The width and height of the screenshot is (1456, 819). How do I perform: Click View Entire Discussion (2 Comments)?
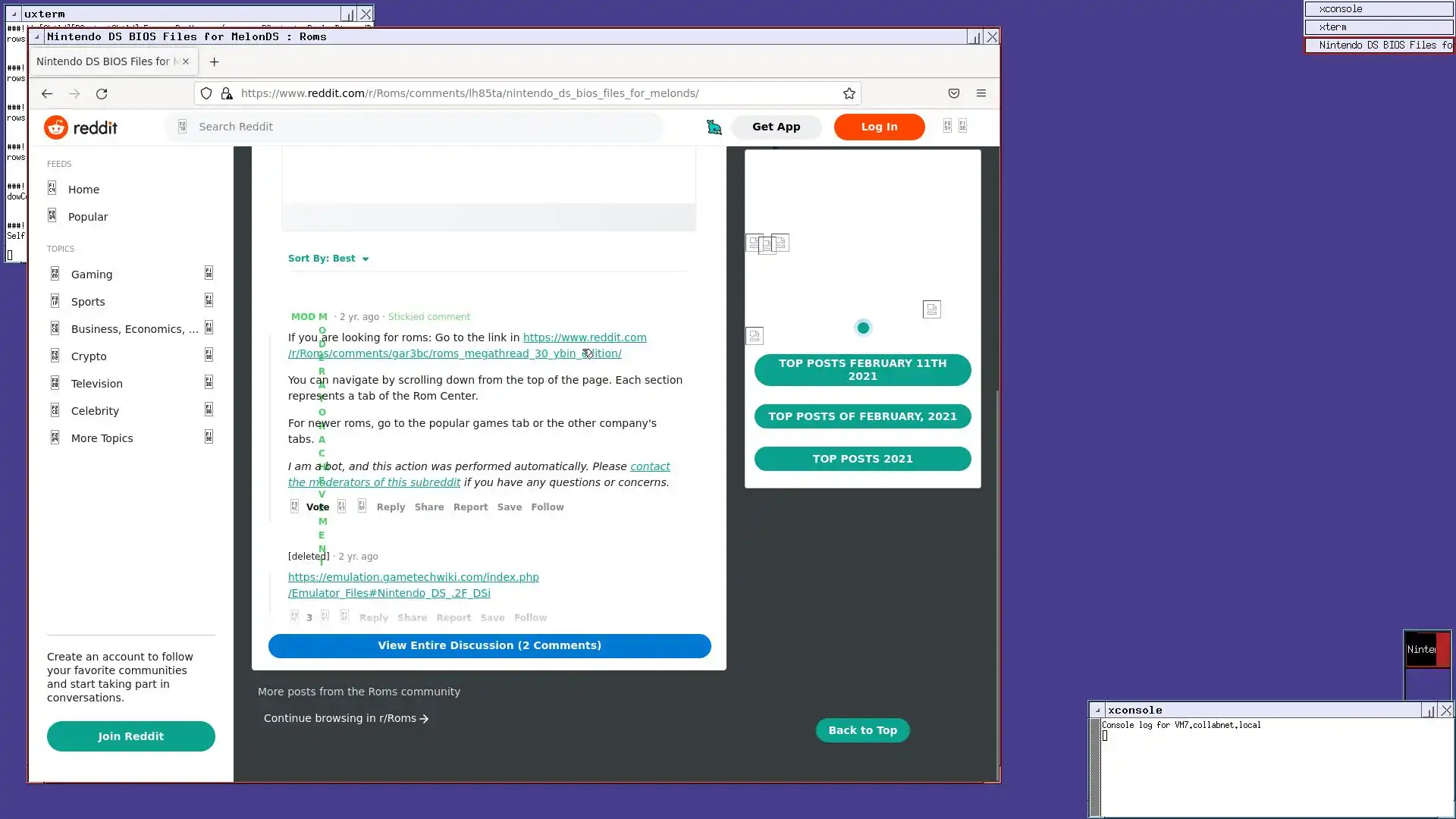[x=489, y=645]
